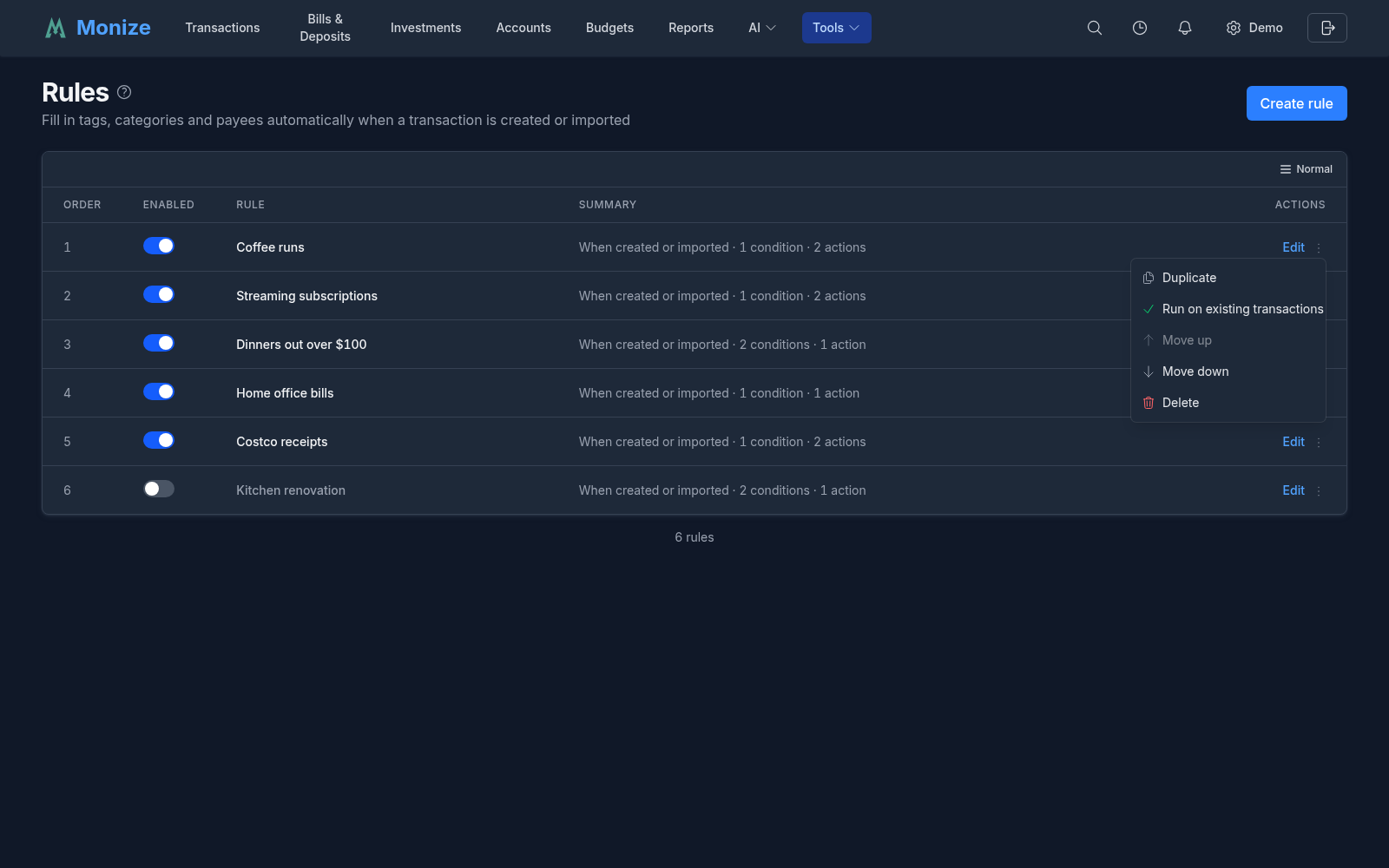Image resolution: width=1389 pixels, height=868 pixels.
Task: Open the more options menu for Costco receipts
Action: click(x=1319, y=442)
